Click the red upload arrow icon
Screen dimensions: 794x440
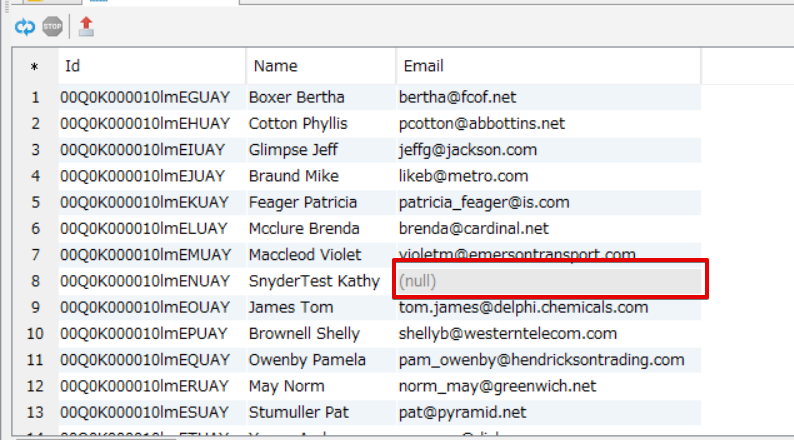coord(86,26)
